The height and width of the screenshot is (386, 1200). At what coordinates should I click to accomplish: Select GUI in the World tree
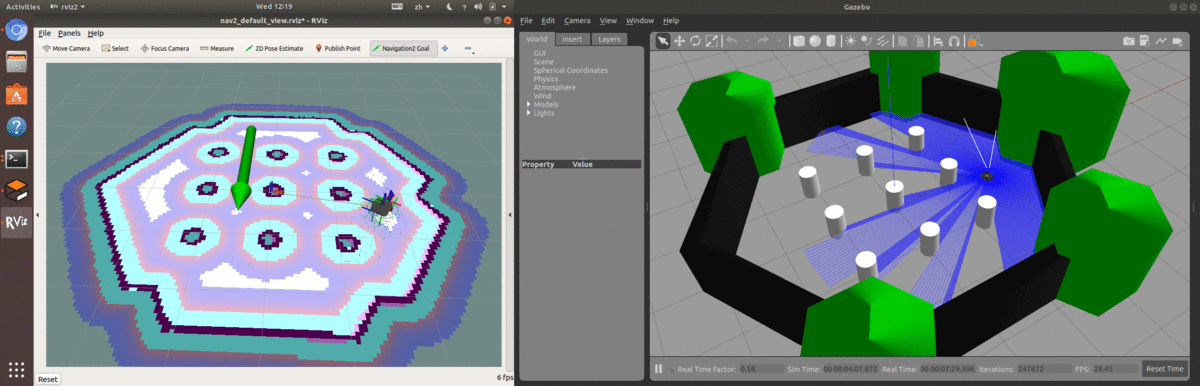coord(540,52)
